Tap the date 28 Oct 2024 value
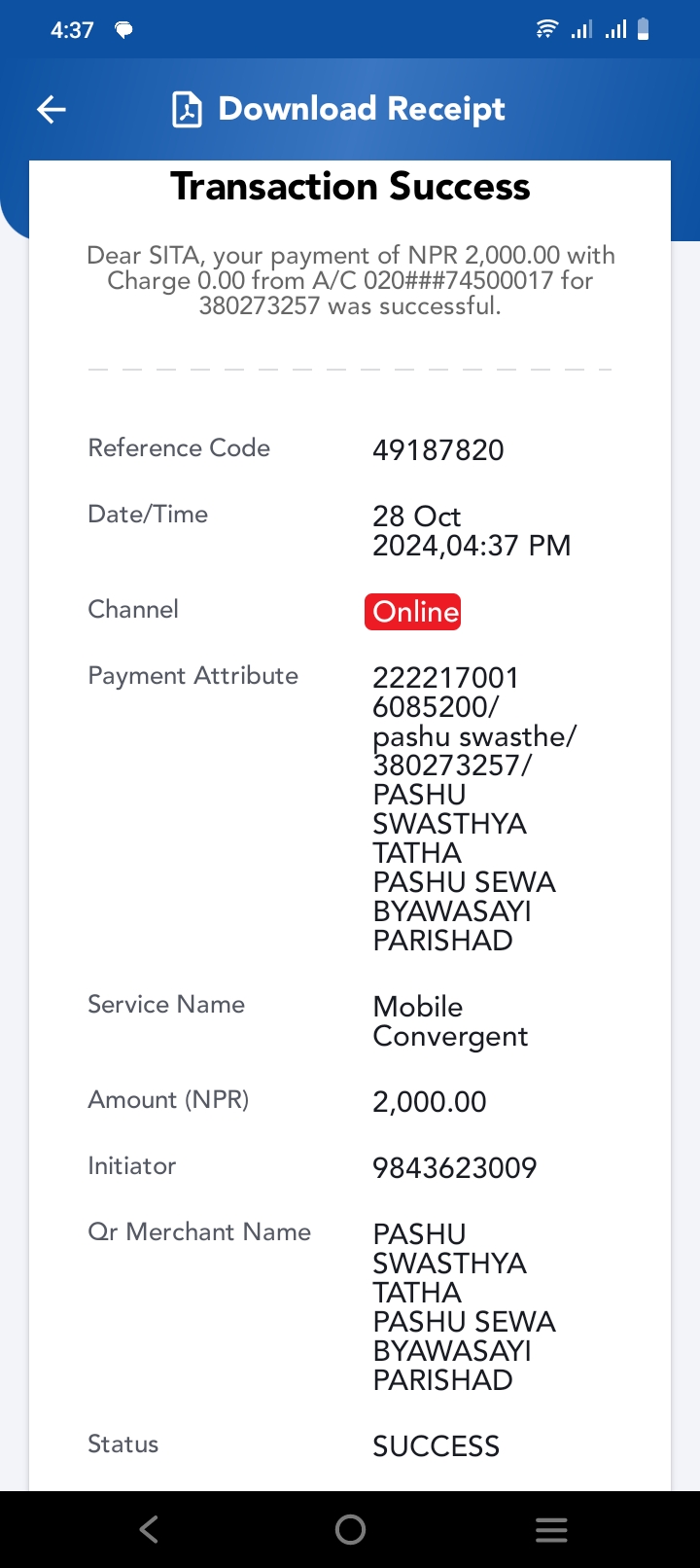 point(472,531)
